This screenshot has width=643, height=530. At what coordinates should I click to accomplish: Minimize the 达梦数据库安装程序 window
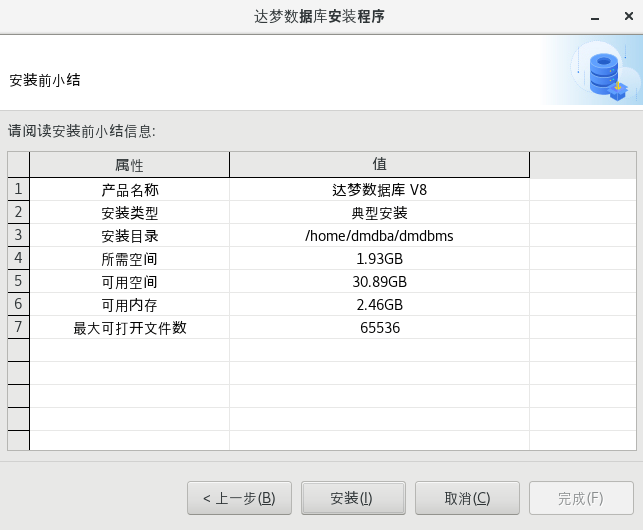[x=595, y=17]
